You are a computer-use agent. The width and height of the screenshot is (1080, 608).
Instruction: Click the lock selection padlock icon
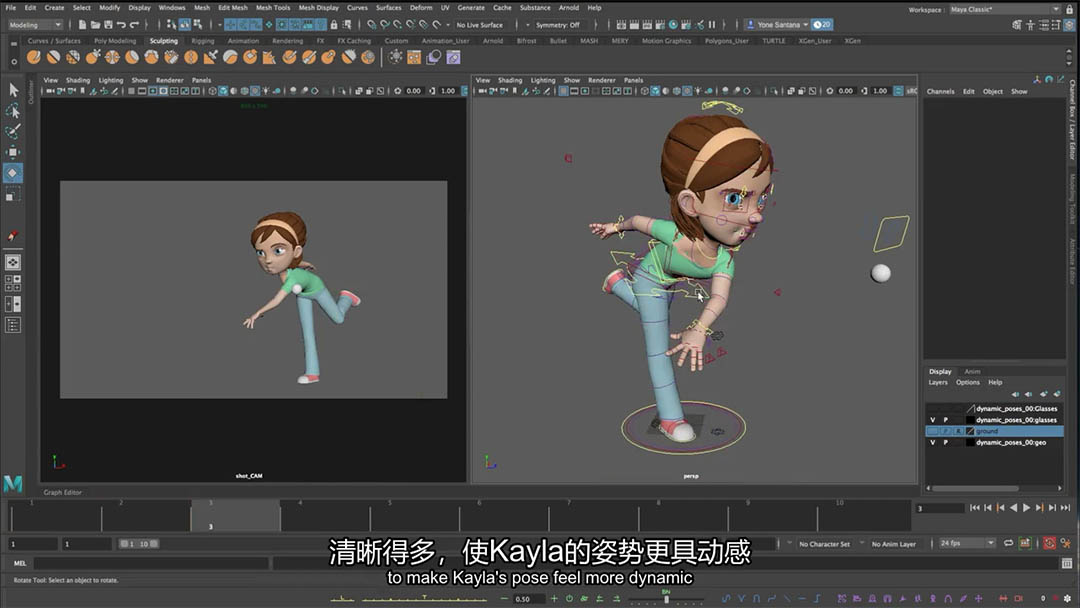point(334,25)
